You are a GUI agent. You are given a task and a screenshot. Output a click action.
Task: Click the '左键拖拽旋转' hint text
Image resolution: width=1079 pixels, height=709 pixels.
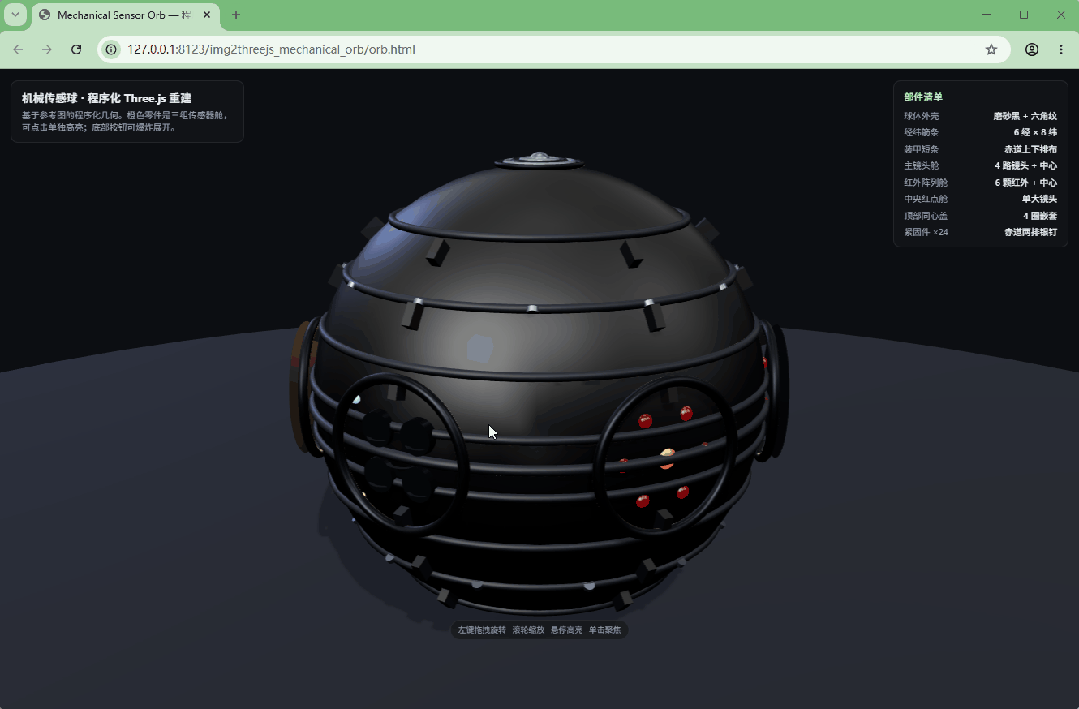point(482,630)
